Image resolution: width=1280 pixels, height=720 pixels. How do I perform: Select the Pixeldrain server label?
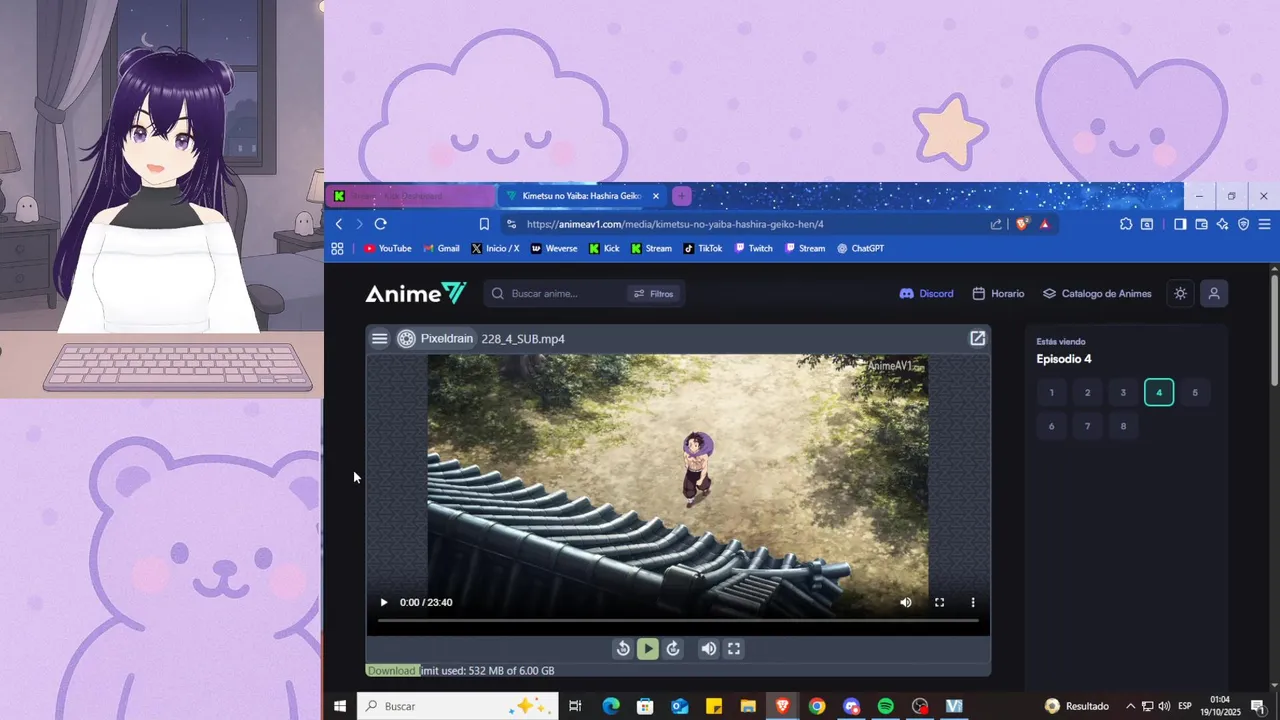pyautogui.click(x=435, y=339)
